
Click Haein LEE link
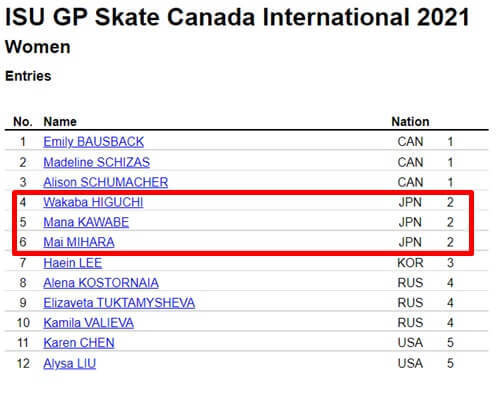73,263
